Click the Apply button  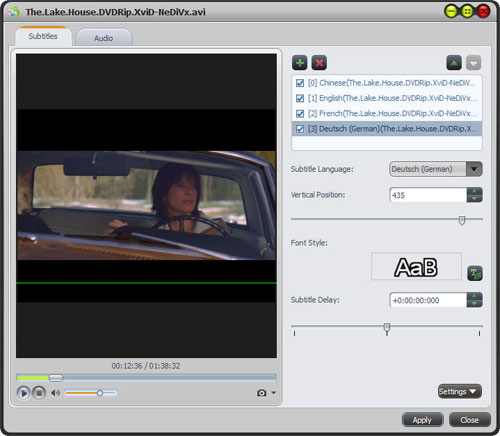422,420
